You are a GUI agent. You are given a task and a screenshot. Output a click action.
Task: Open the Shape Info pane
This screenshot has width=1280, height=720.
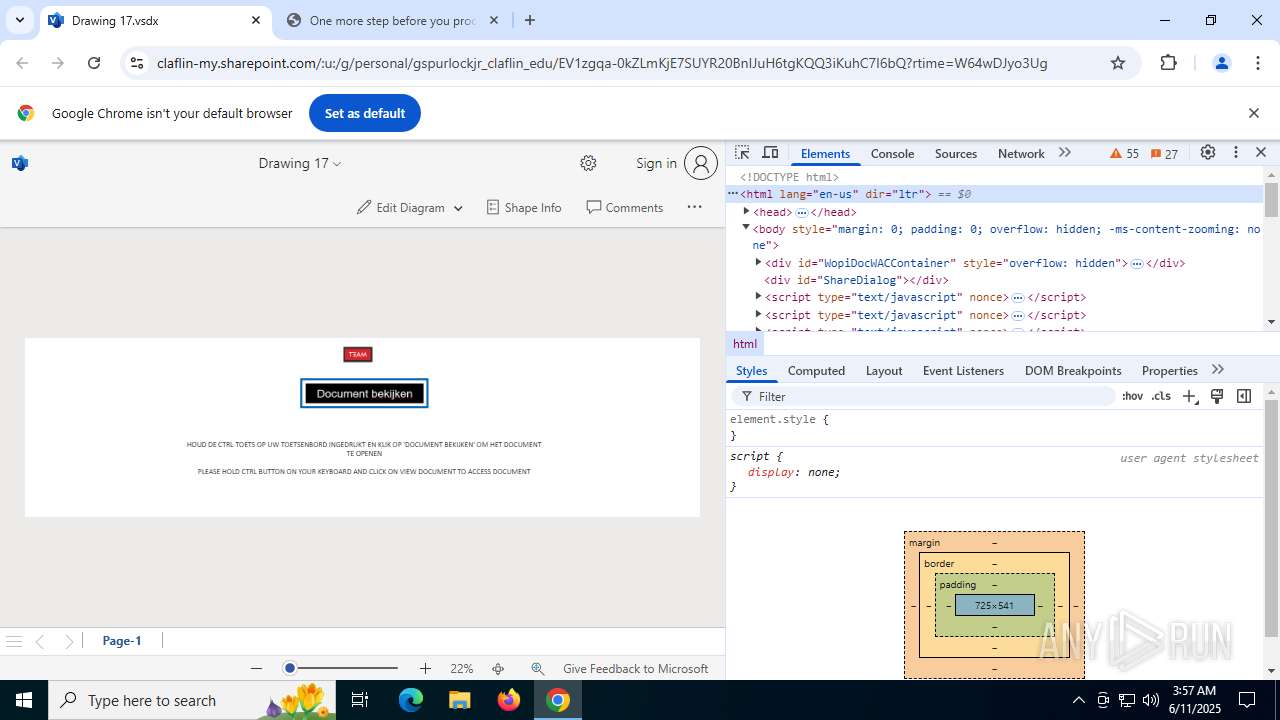pos(524,207)
